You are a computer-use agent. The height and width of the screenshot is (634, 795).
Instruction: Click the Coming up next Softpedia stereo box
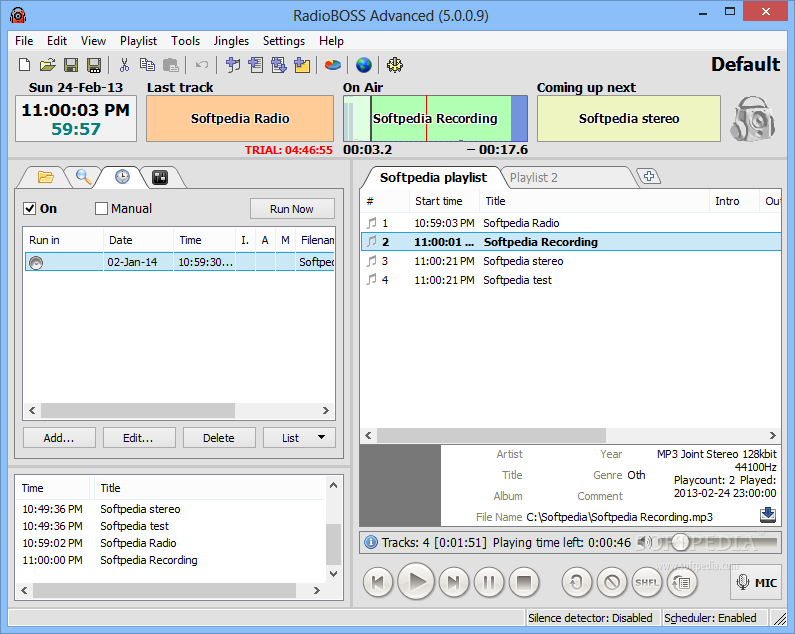[629, 118]
